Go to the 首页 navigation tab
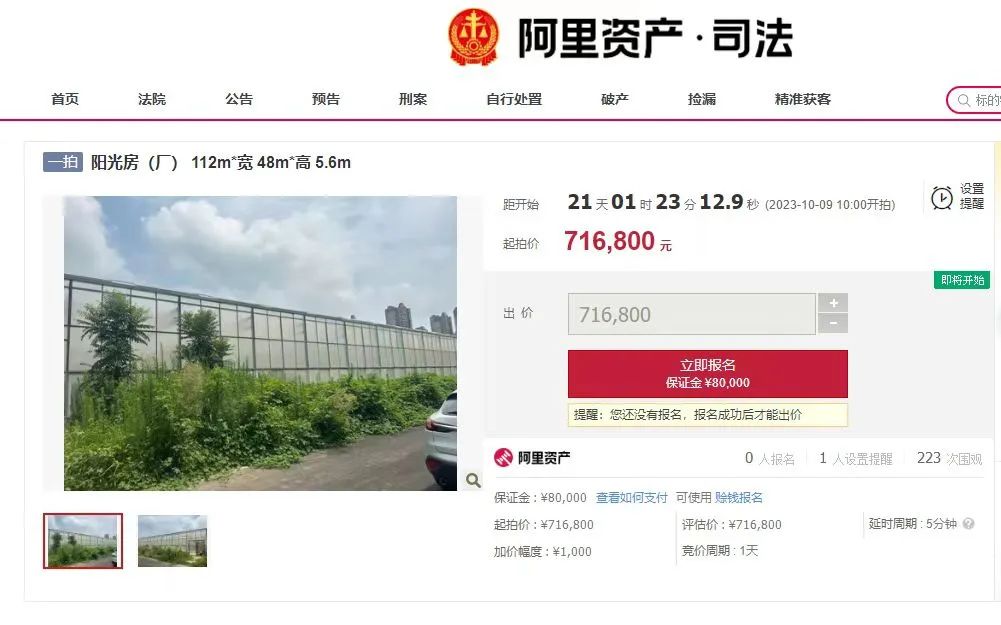The image size is (1001, 625). [65, 99]
